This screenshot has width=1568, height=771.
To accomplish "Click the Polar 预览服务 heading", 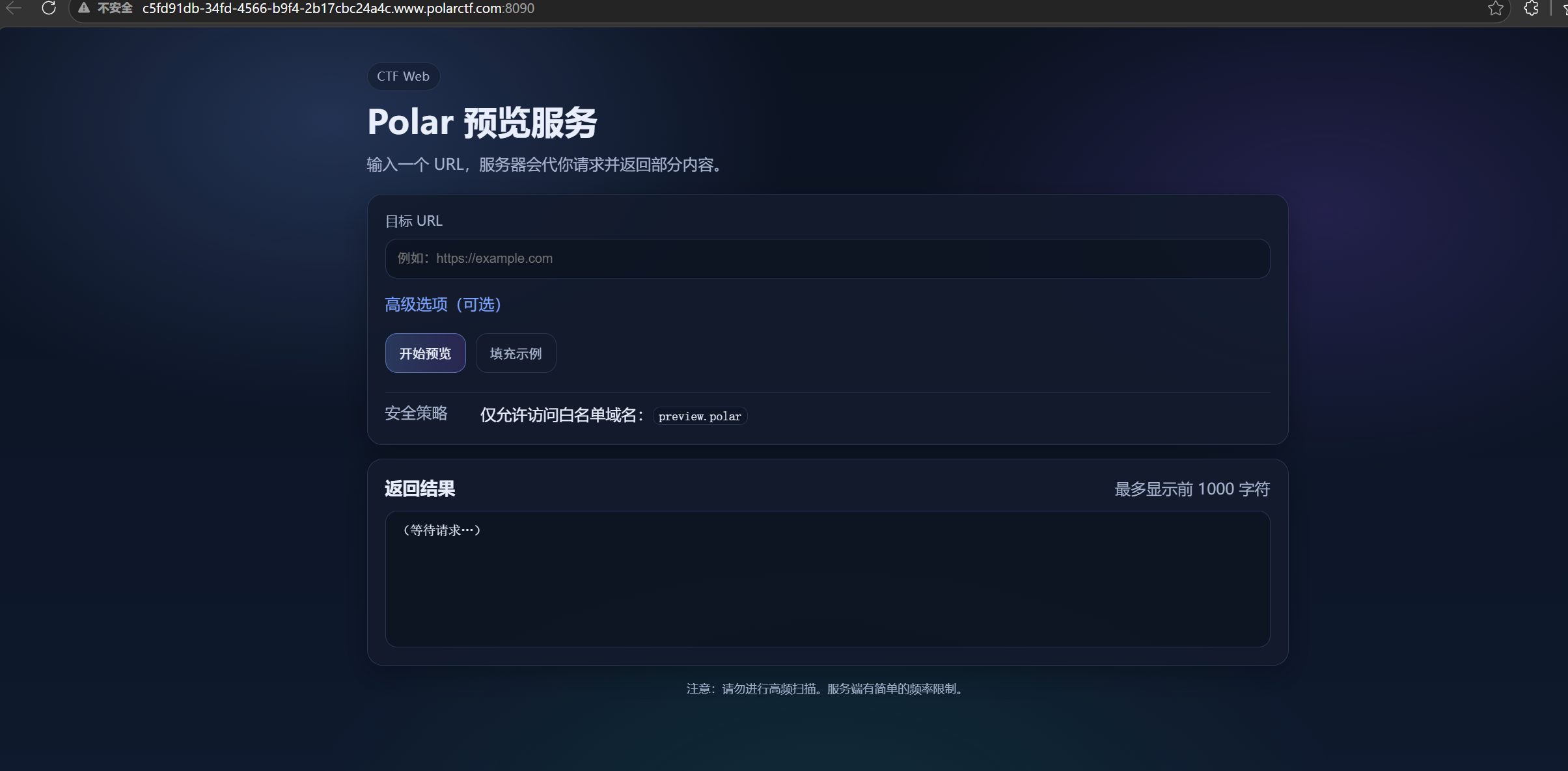I will point(482,123).
